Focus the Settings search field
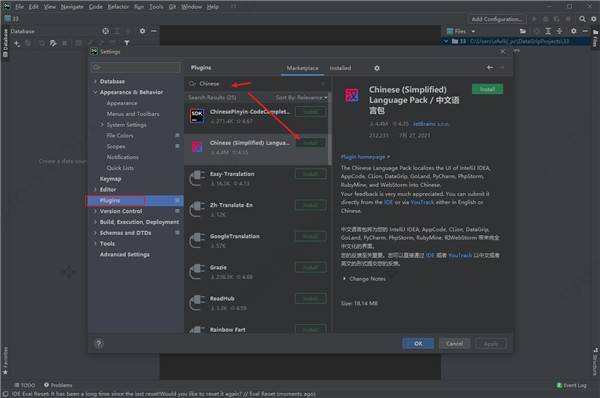 tap(135, 67)
